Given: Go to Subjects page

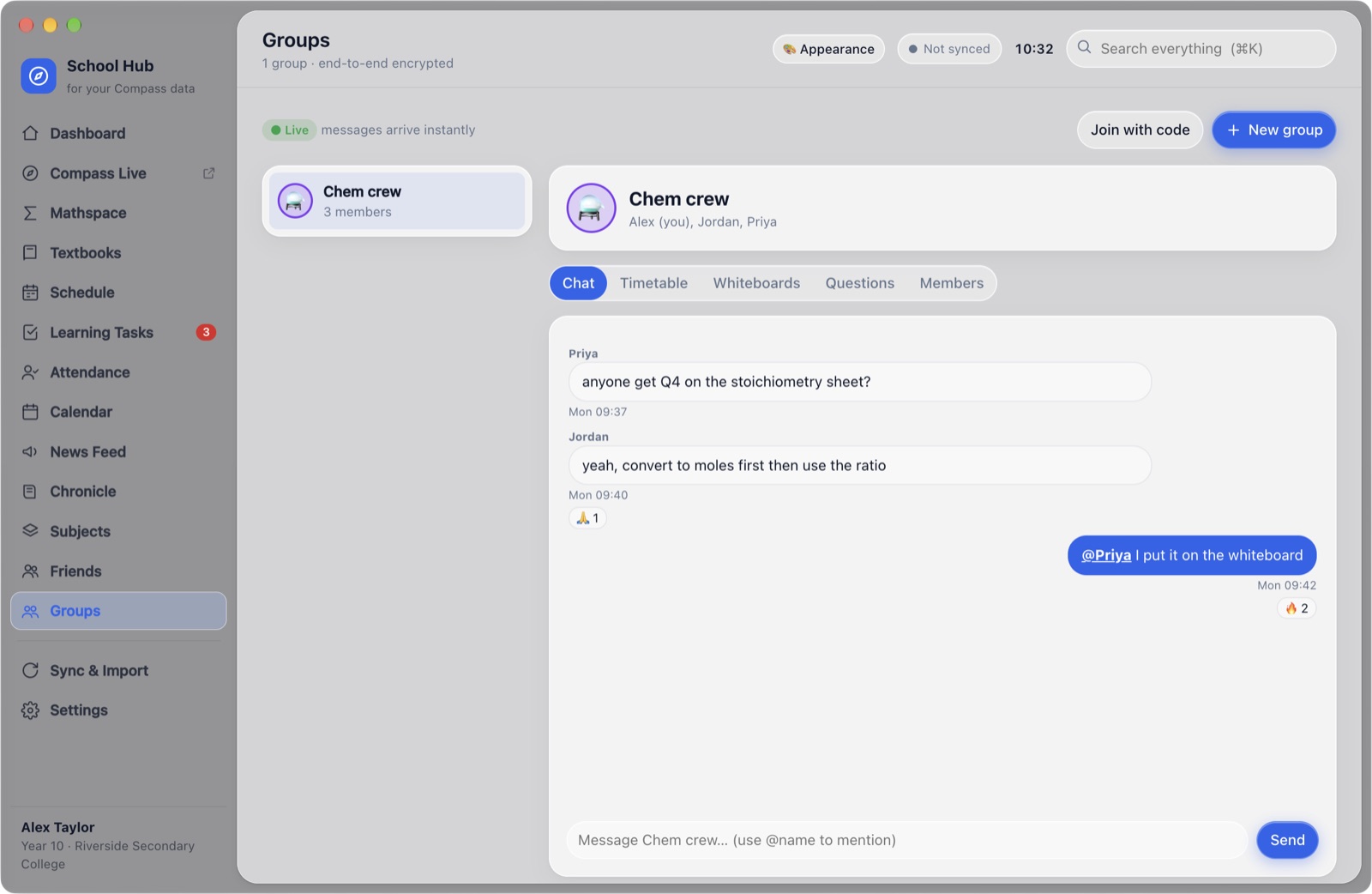Looking at the screenshot, I should 118,531.
